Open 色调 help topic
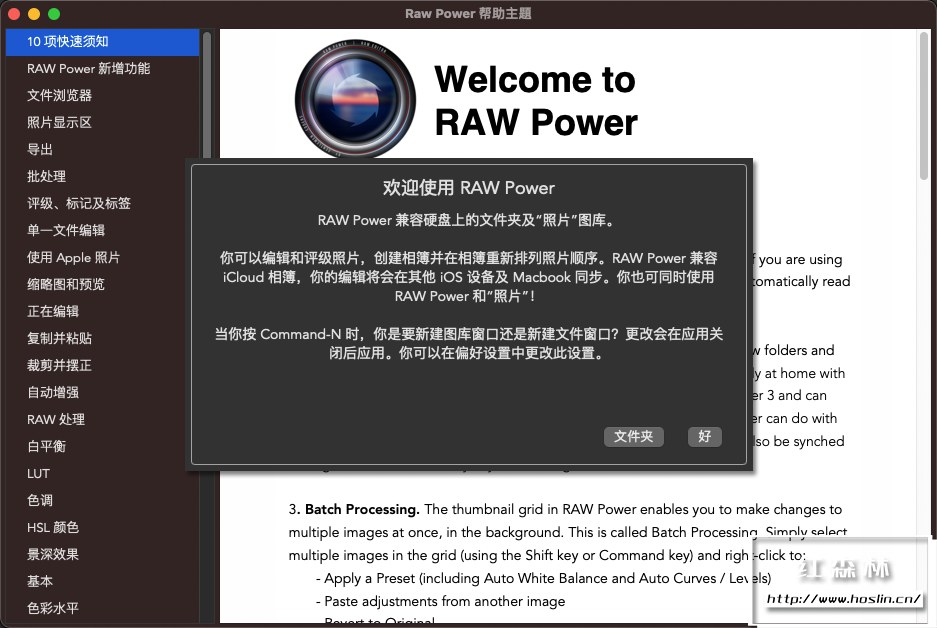The width and height of the screenshot is (937, 628). tap(102, 500)
